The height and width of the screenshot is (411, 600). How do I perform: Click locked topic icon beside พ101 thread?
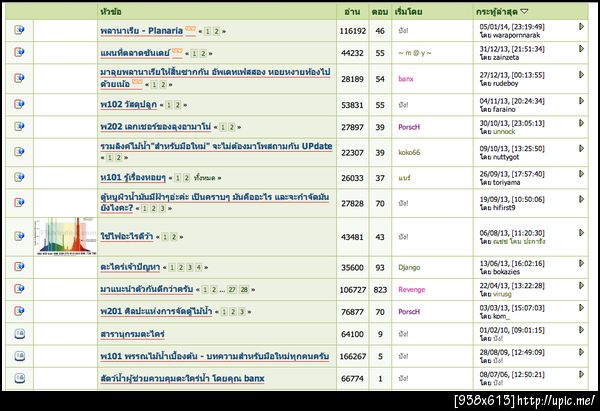[x=20, y=356]
